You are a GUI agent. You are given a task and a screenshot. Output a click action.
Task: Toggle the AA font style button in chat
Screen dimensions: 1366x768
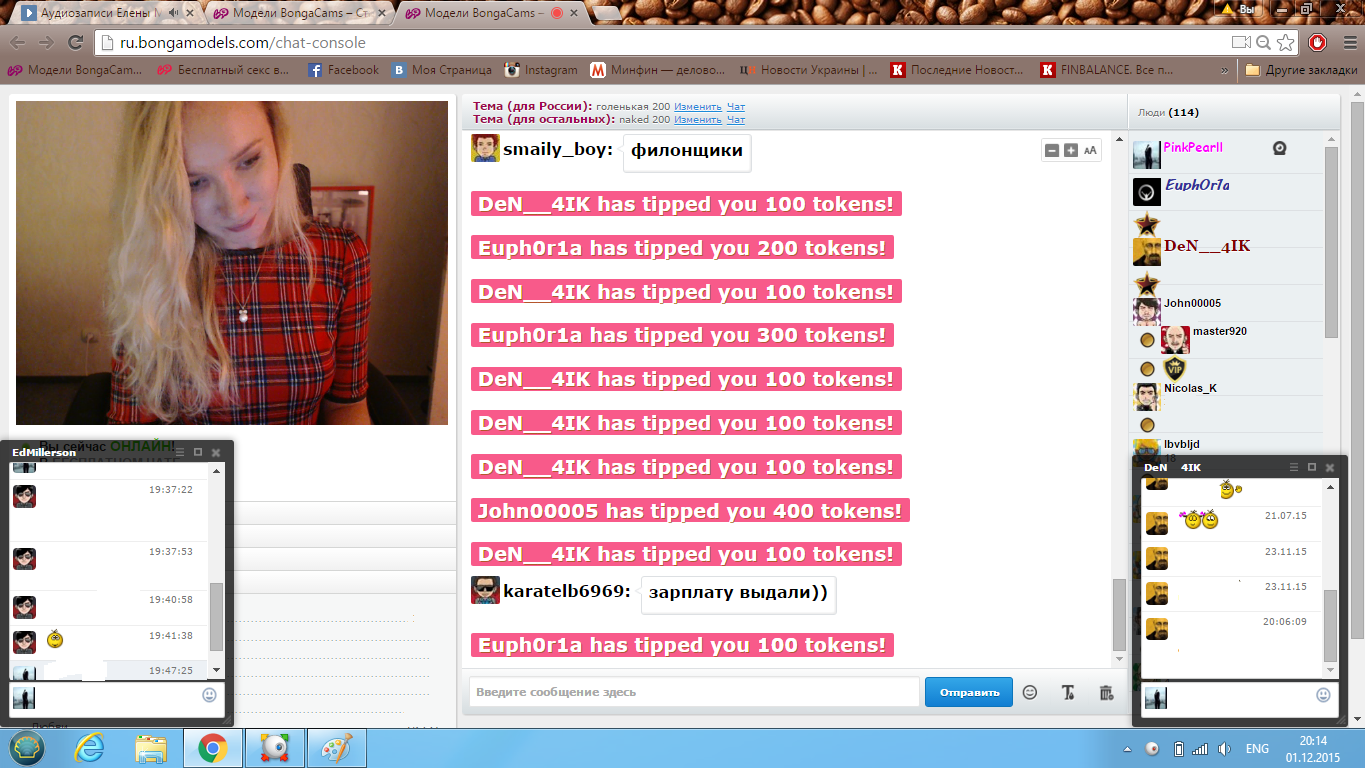tap(1090, 151)
